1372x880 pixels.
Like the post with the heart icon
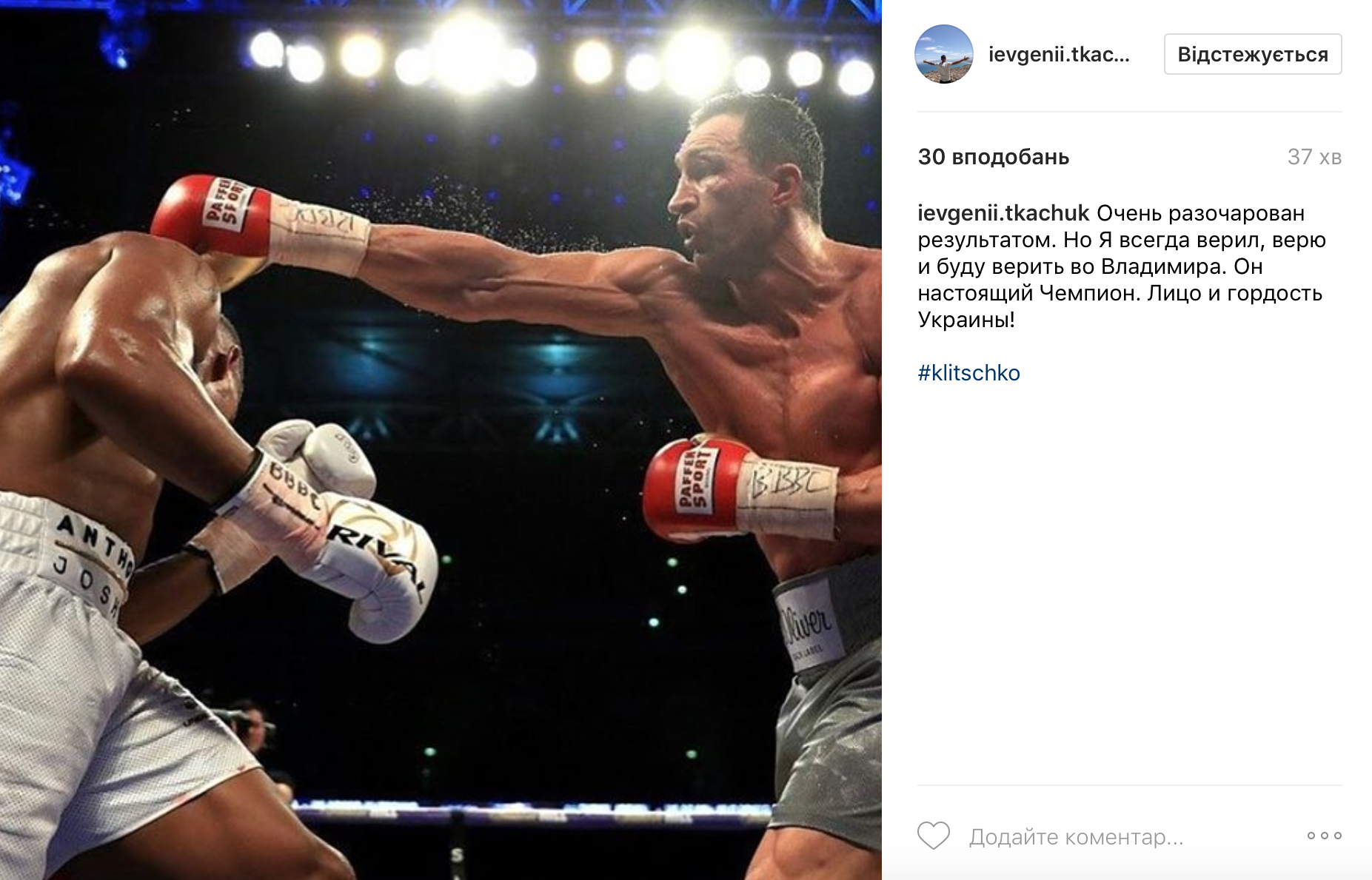[933, 836]
